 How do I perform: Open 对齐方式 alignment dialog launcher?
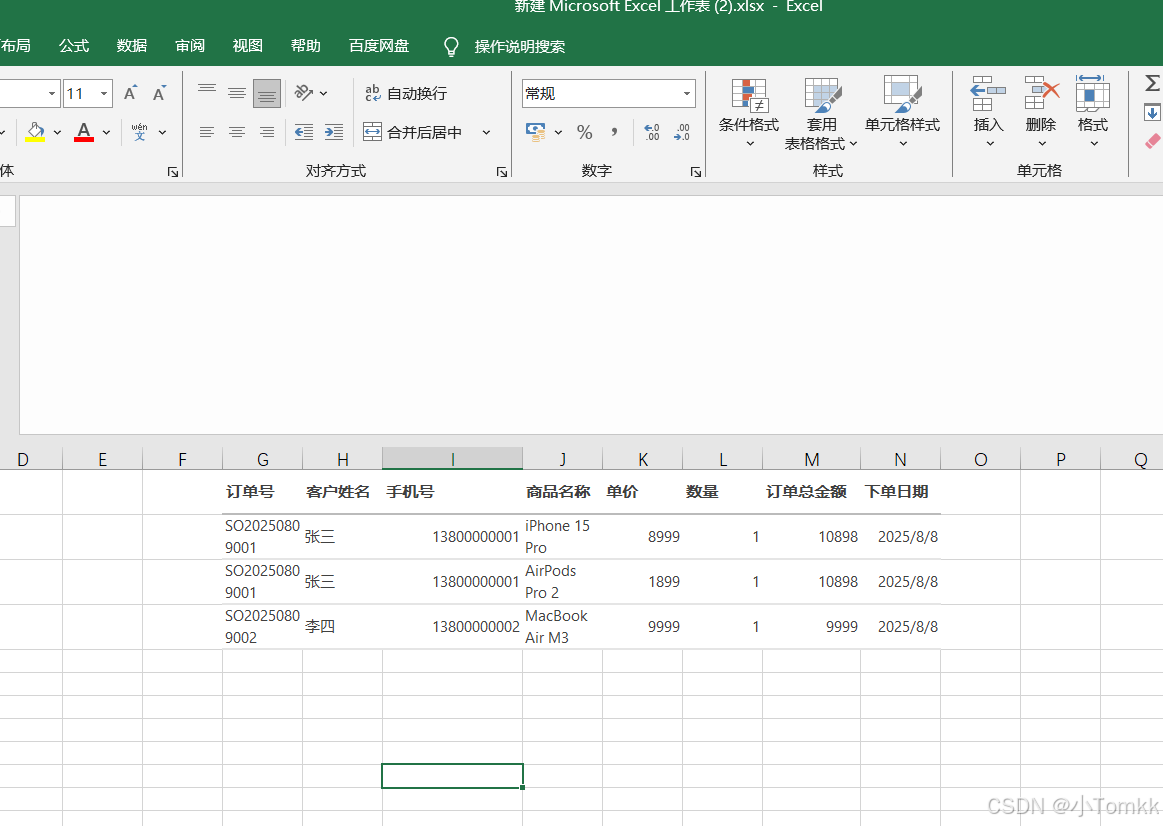[502, 172]
